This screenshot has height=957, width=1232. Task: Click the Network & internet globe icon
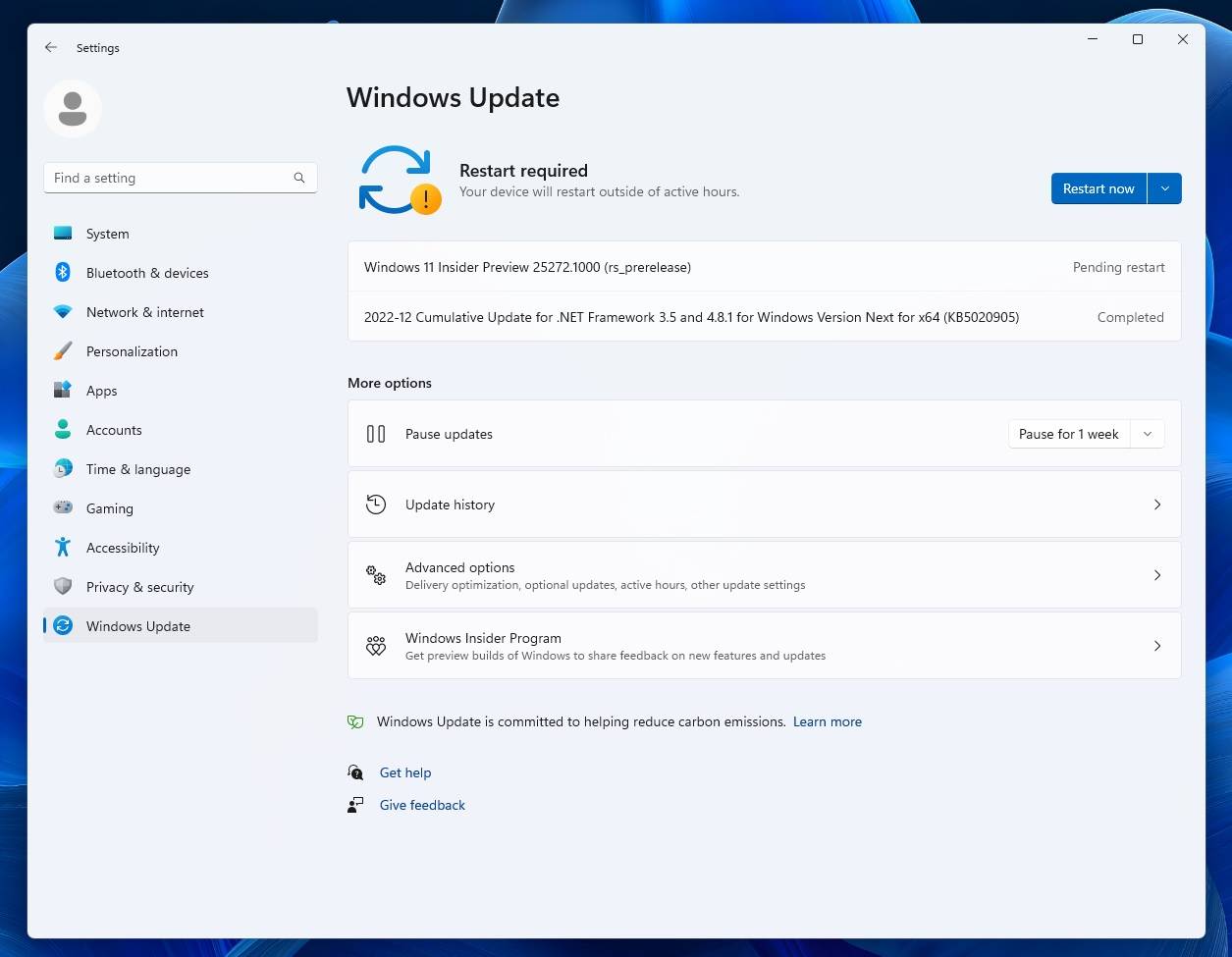62,312
